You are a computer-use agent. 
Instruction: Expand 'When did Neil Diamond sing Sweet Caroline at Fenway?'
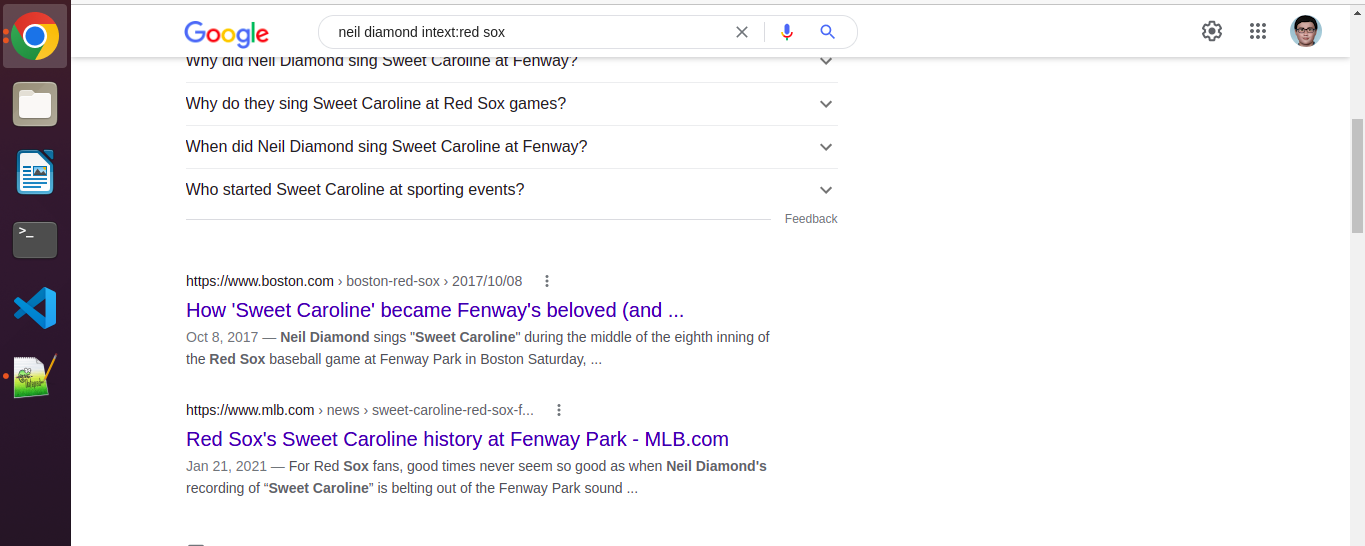coord(511,147)
